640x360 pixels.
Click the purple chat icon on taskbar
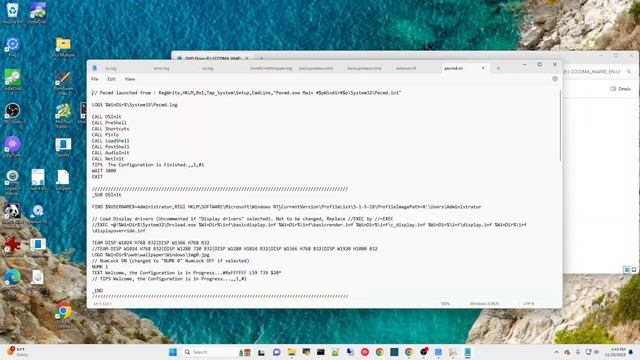(277, 352)
